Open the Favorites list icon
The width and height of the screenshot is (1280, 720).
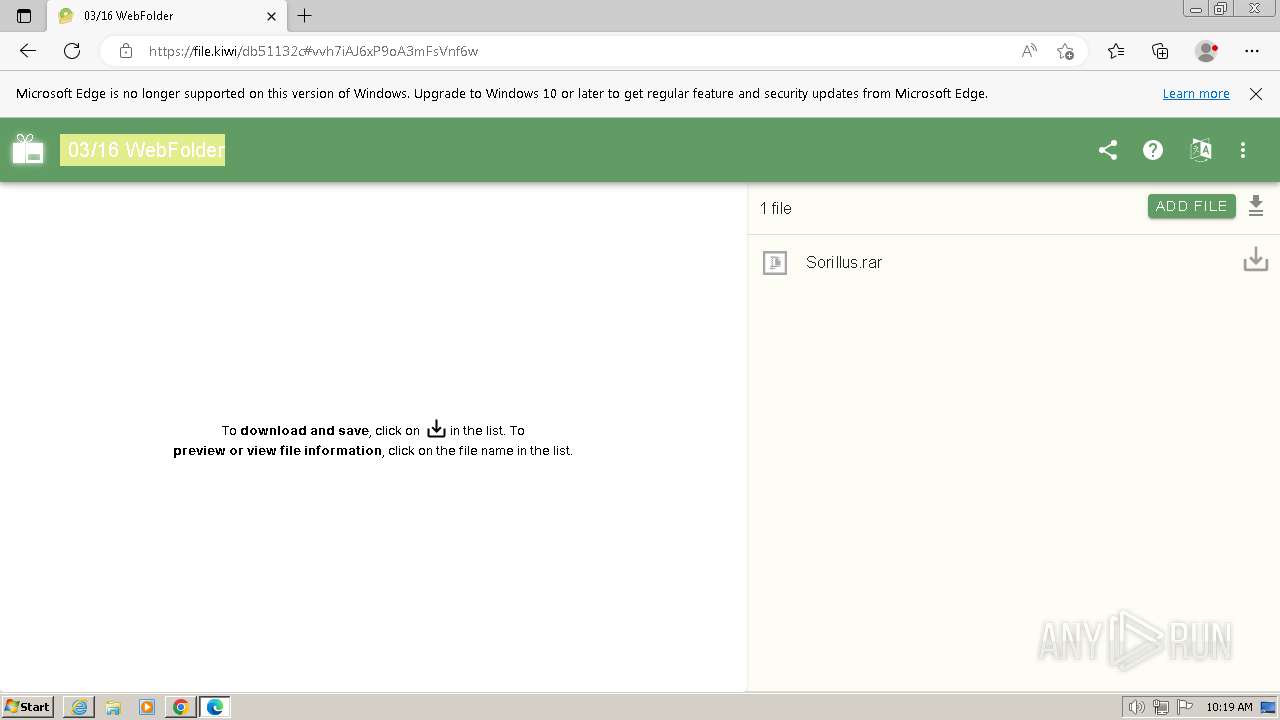(1116, 51)
